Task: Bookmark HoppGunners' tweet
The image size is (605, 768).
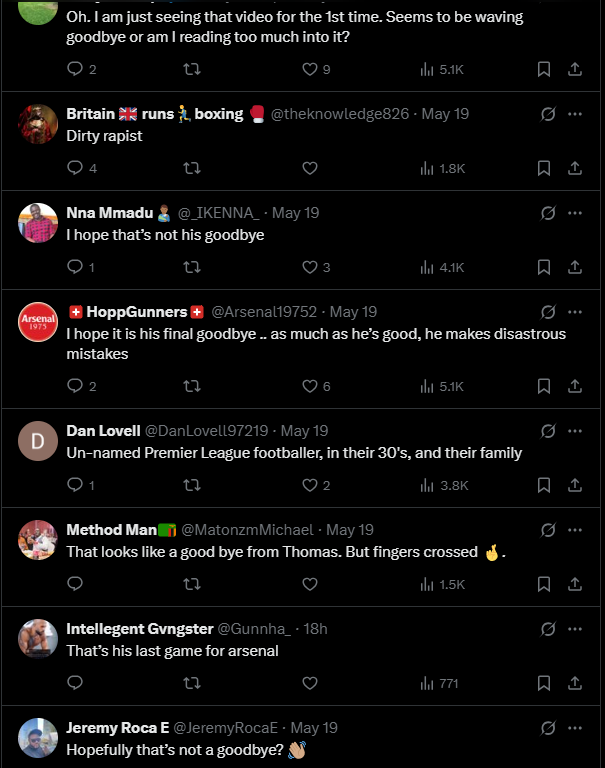Action: coord(544,386)
